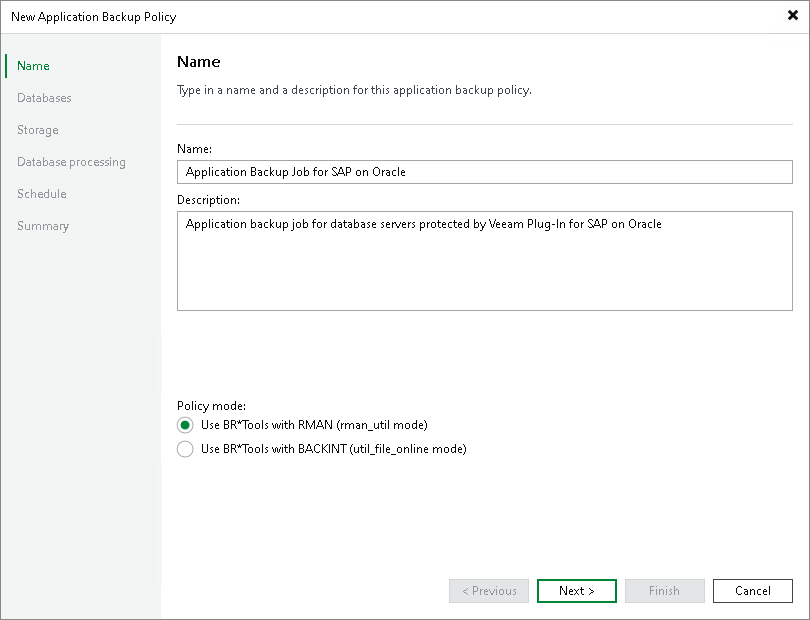Open the Storage step in the sidebar

pyautogui.click(x=37, y=129)
